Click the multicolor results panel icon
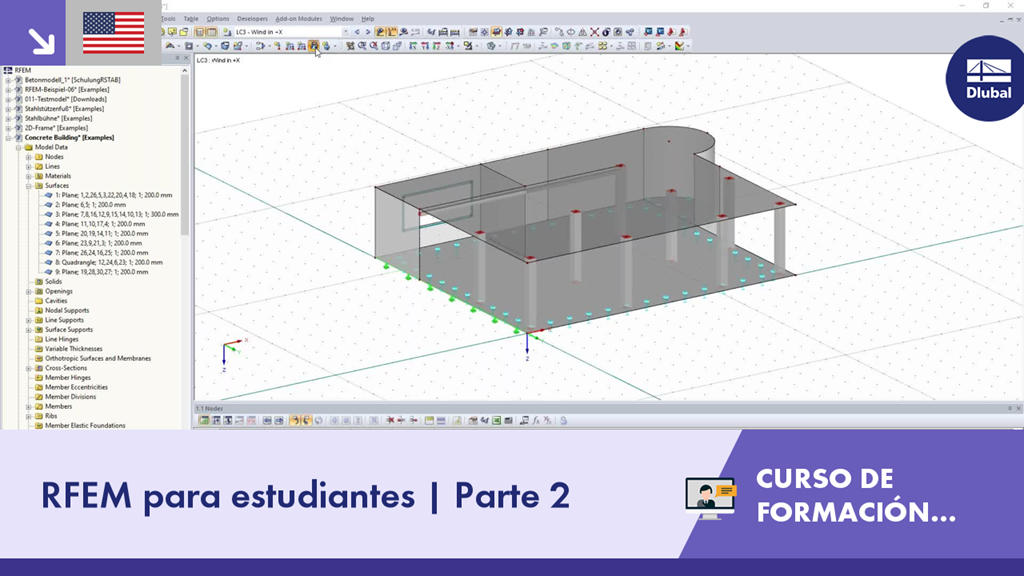This screenshot has width=1024, height=576. [680, 46]
